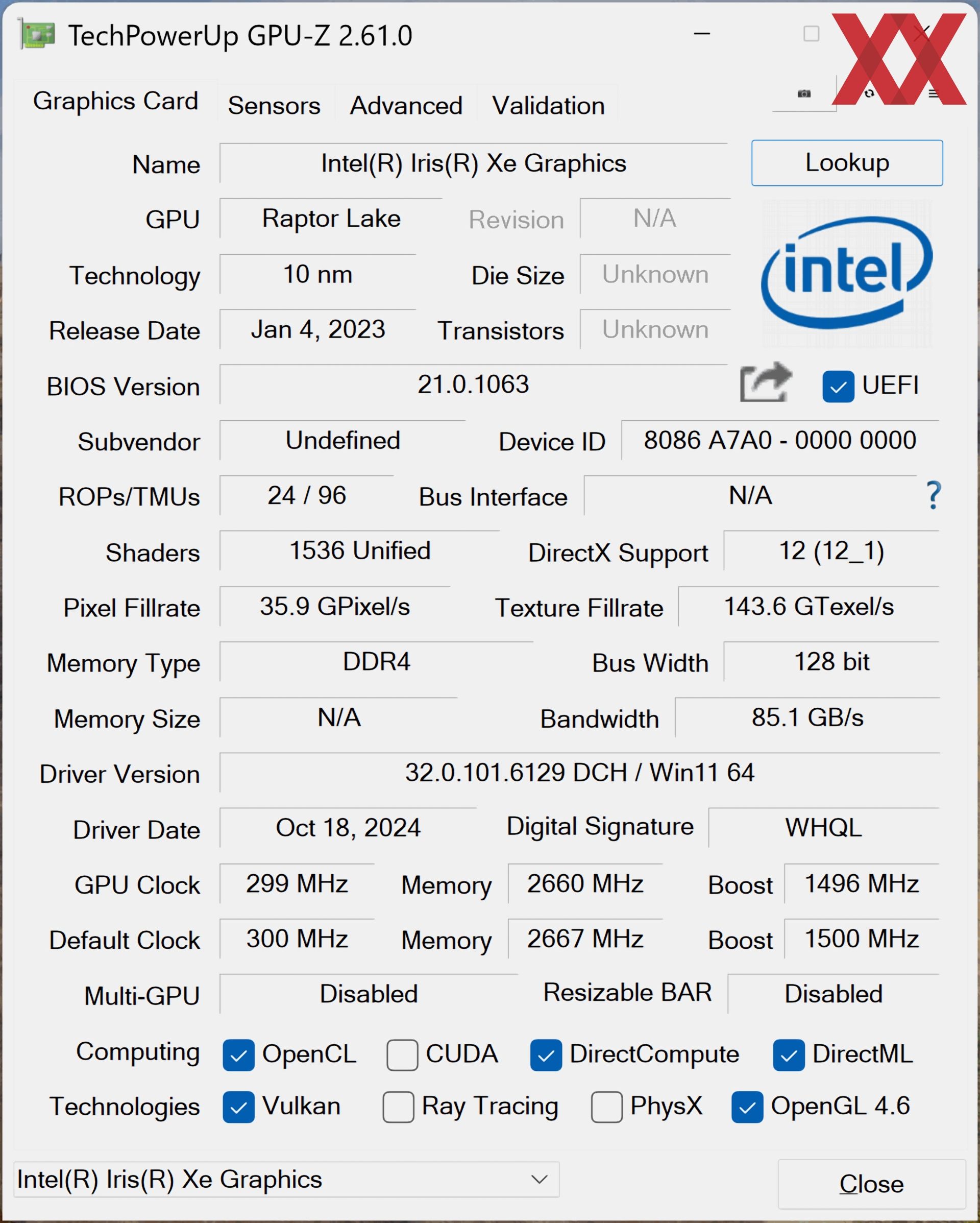
Task: Minimize the GPU-Z window
Action: [701, 34]
